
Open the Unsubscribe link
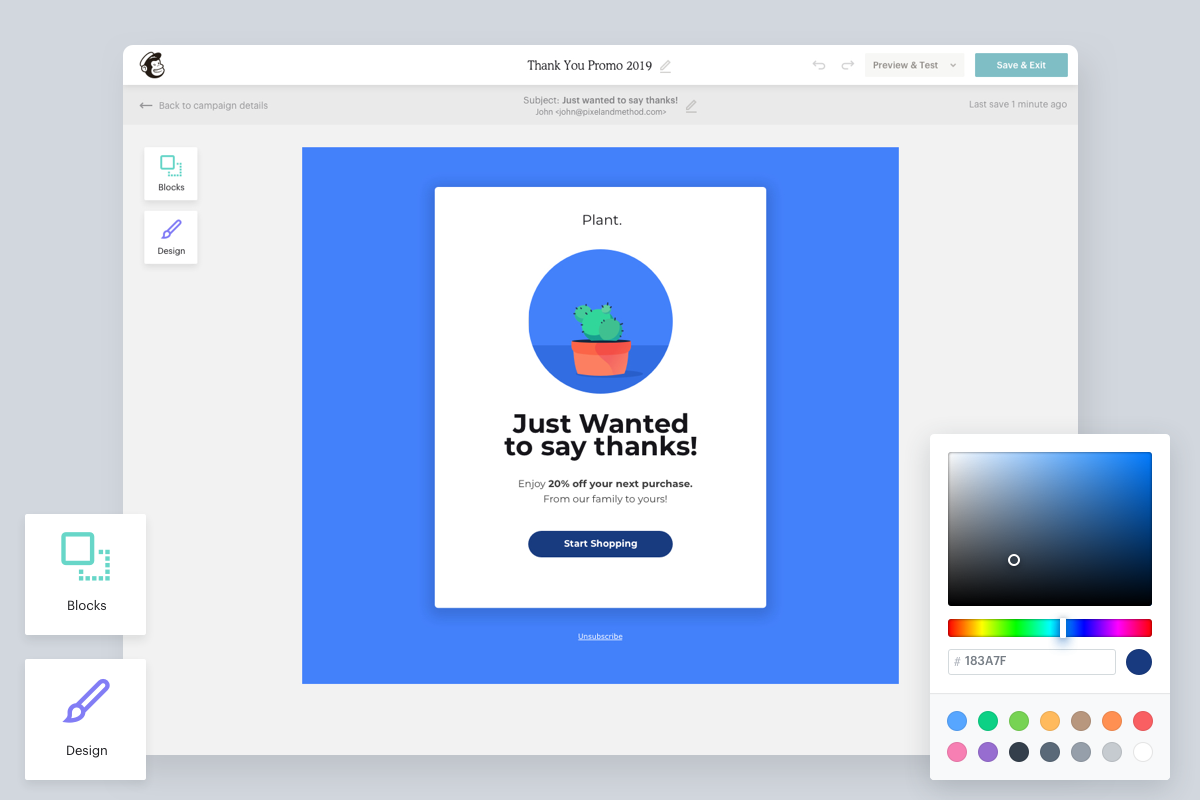point(600,635)
